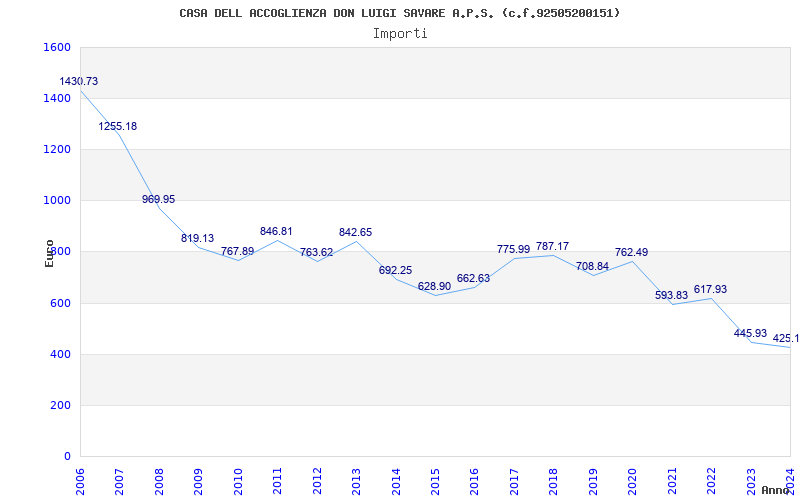Screen dimensions: 800x500
Task: Select the 2019 x-axis year label
Action: click(593, 482)
